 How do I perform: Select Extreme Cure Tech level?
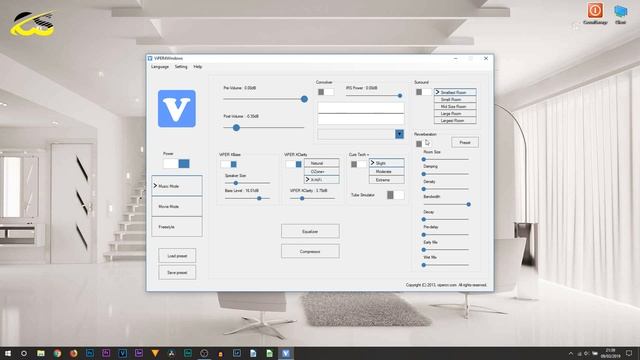point(387,180)
